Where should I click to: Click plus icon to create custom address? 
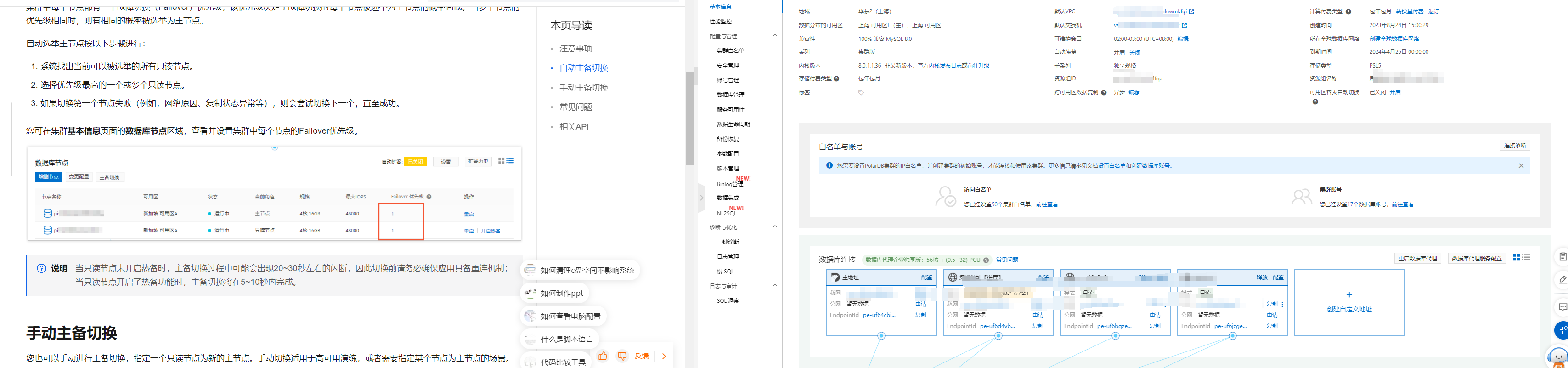tap(1349, 295)
